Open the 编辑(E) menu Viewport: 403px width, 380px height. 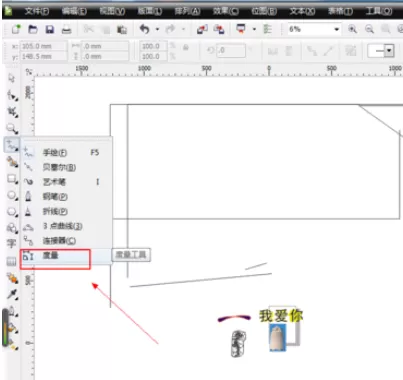(74, 11)
